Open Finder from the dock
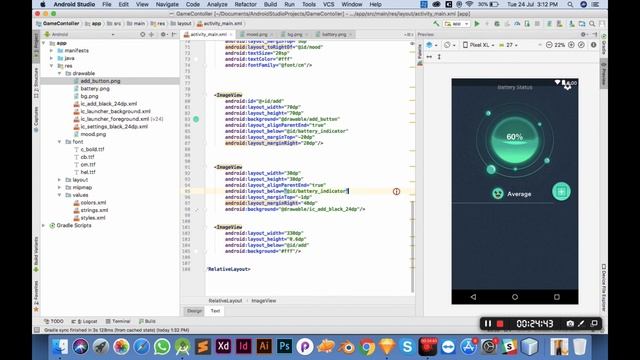640x360 pixels. click(60, 347)
